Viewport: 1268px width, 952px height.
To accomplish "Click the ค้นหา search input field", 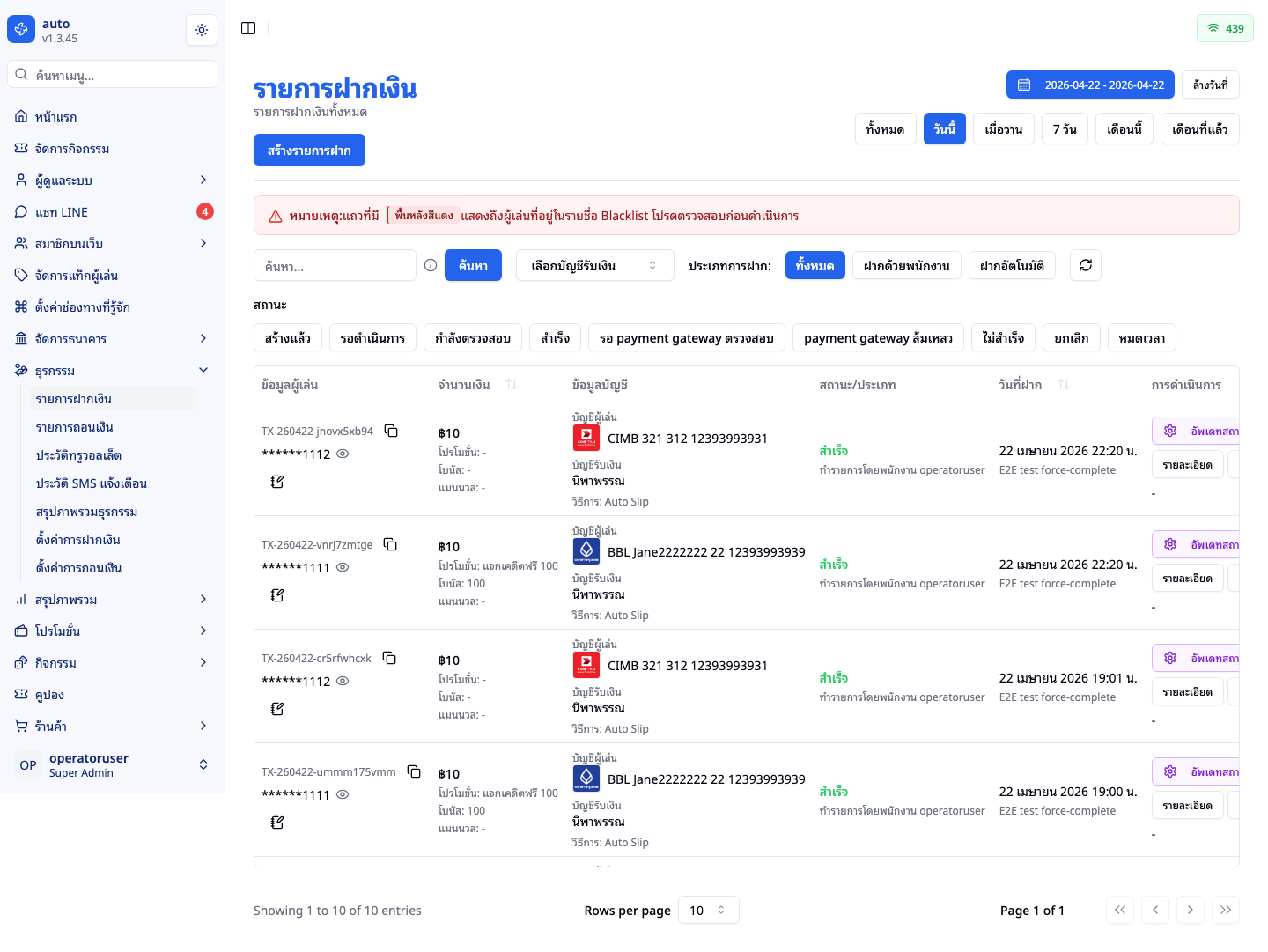I will tap(335, 265).
